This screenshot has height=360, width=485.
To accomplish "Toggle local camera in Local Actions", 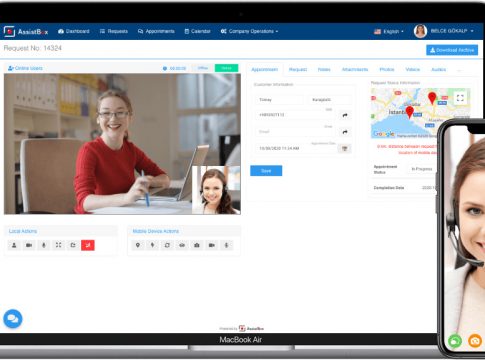I will (29, 245).
